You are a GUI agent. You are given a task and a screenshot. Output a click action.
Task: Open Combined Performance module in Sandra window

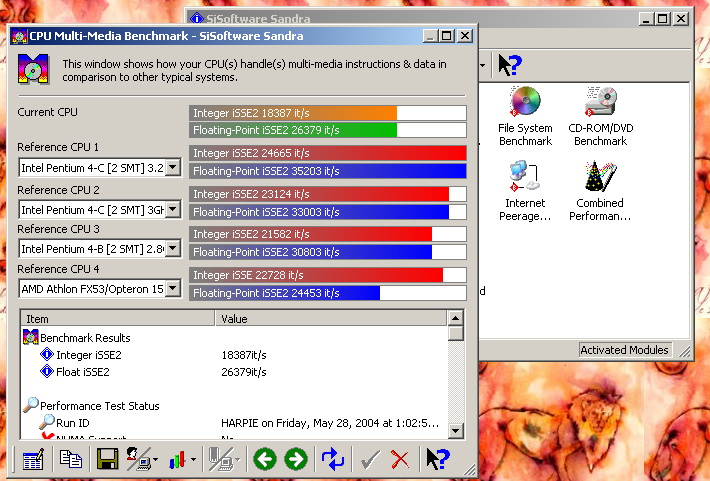point(600,191)
